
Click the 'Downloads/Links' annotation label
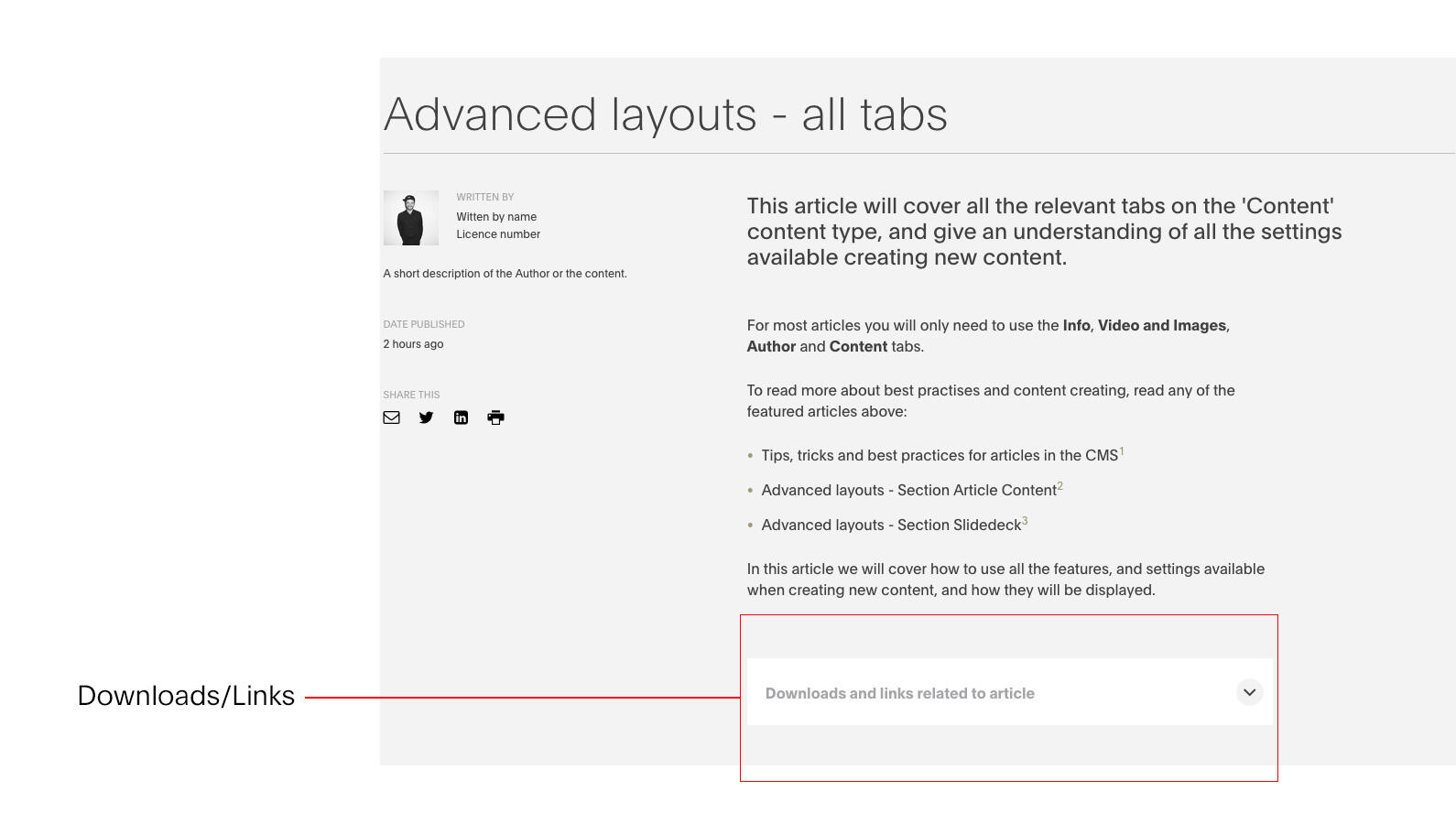[186, 696]
